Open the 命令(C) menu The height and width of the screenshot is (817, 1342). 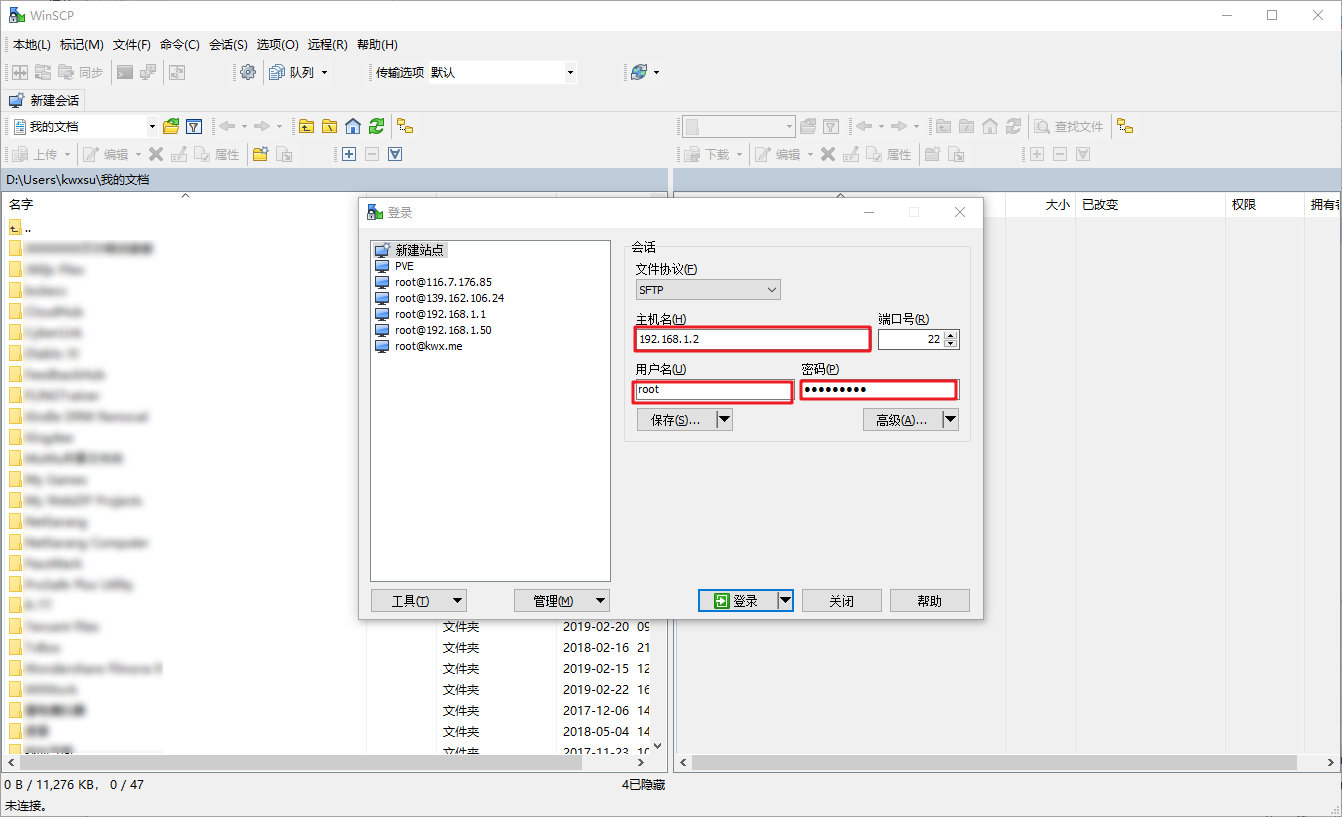tap(180, 45)
